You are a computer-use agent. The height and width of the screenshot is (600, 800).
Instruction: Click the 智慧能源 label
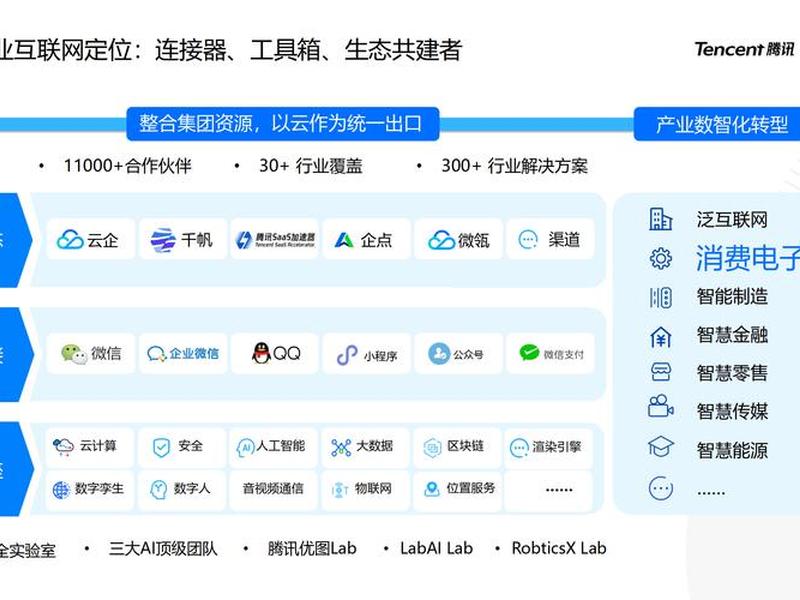(732, 450)
